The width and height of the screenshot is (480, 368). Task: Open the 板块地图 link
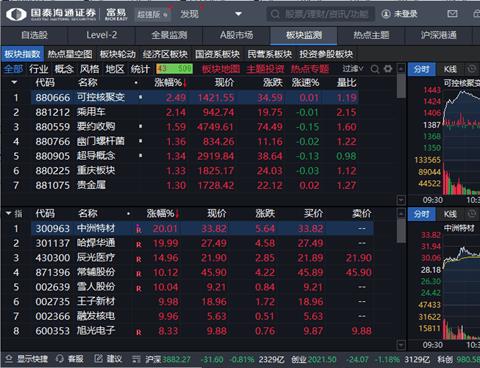click(221, 69)
